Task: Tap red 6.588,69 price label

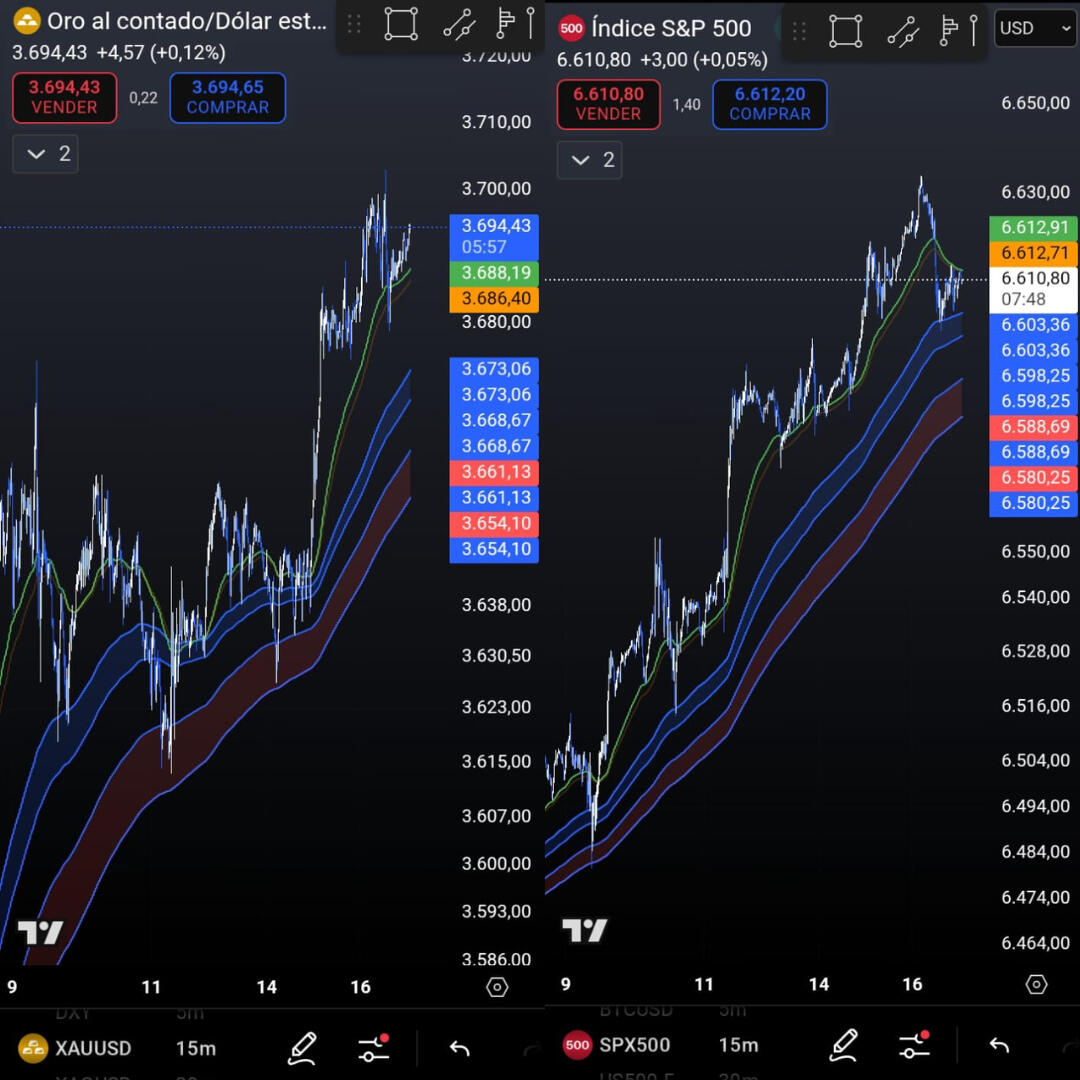Action: (1034, 427)
